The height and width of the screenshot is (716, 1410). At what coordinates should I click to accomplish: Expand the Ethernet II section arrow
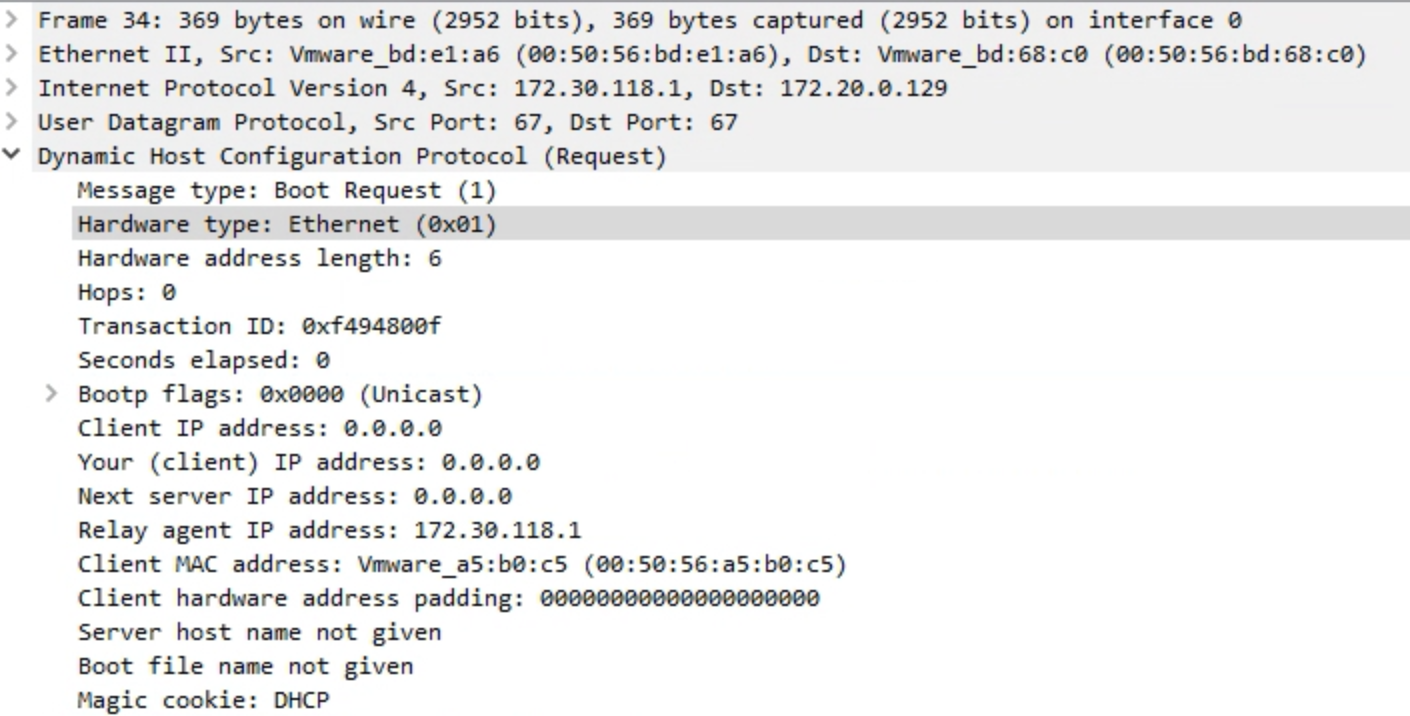click(x=12, y=54)
